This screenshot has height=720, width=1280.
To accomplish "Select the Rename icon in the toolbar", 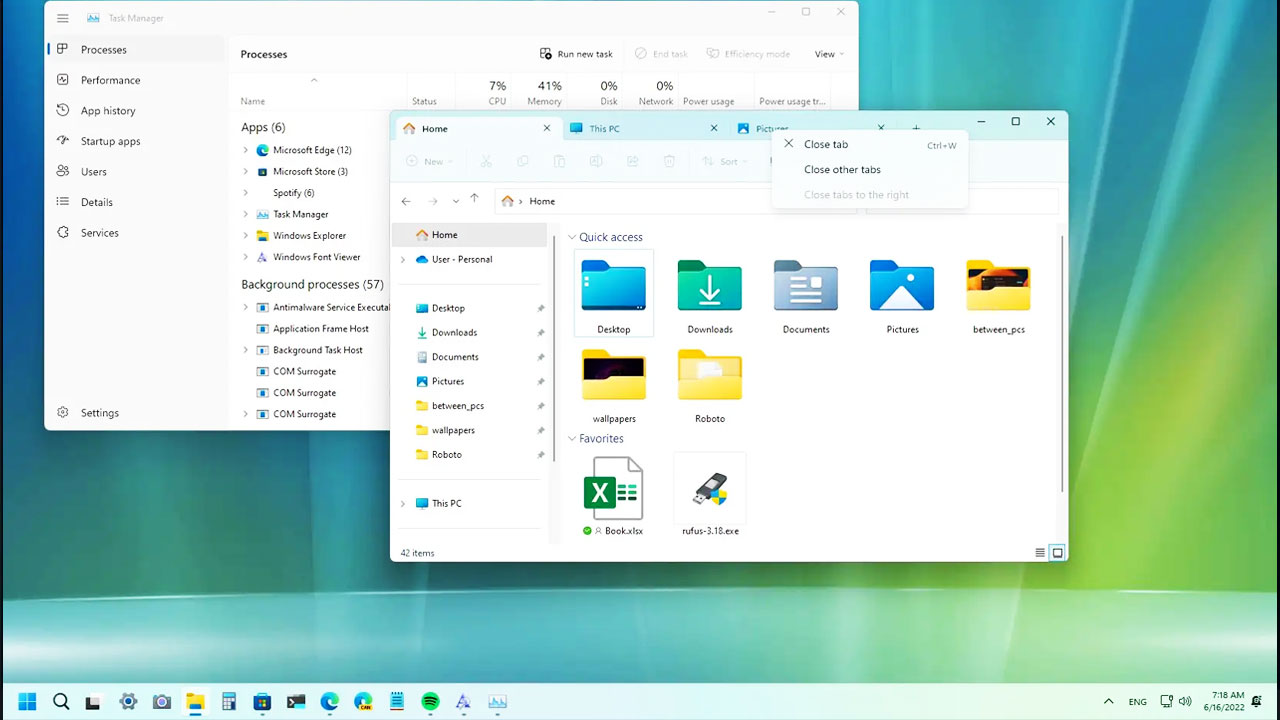I will pos(596,161).
